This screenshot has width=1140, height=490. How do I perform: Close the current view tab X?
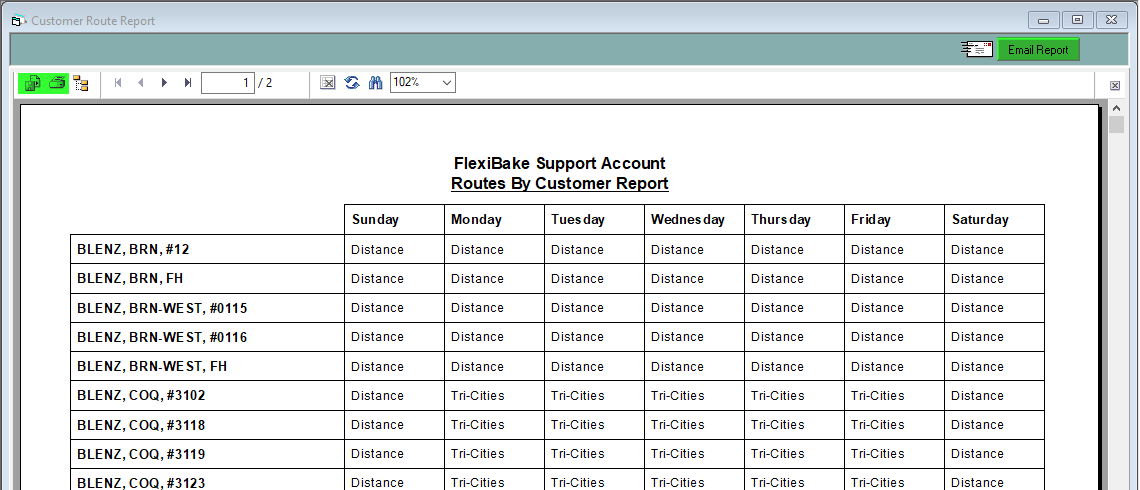[x=1115, y=86]
